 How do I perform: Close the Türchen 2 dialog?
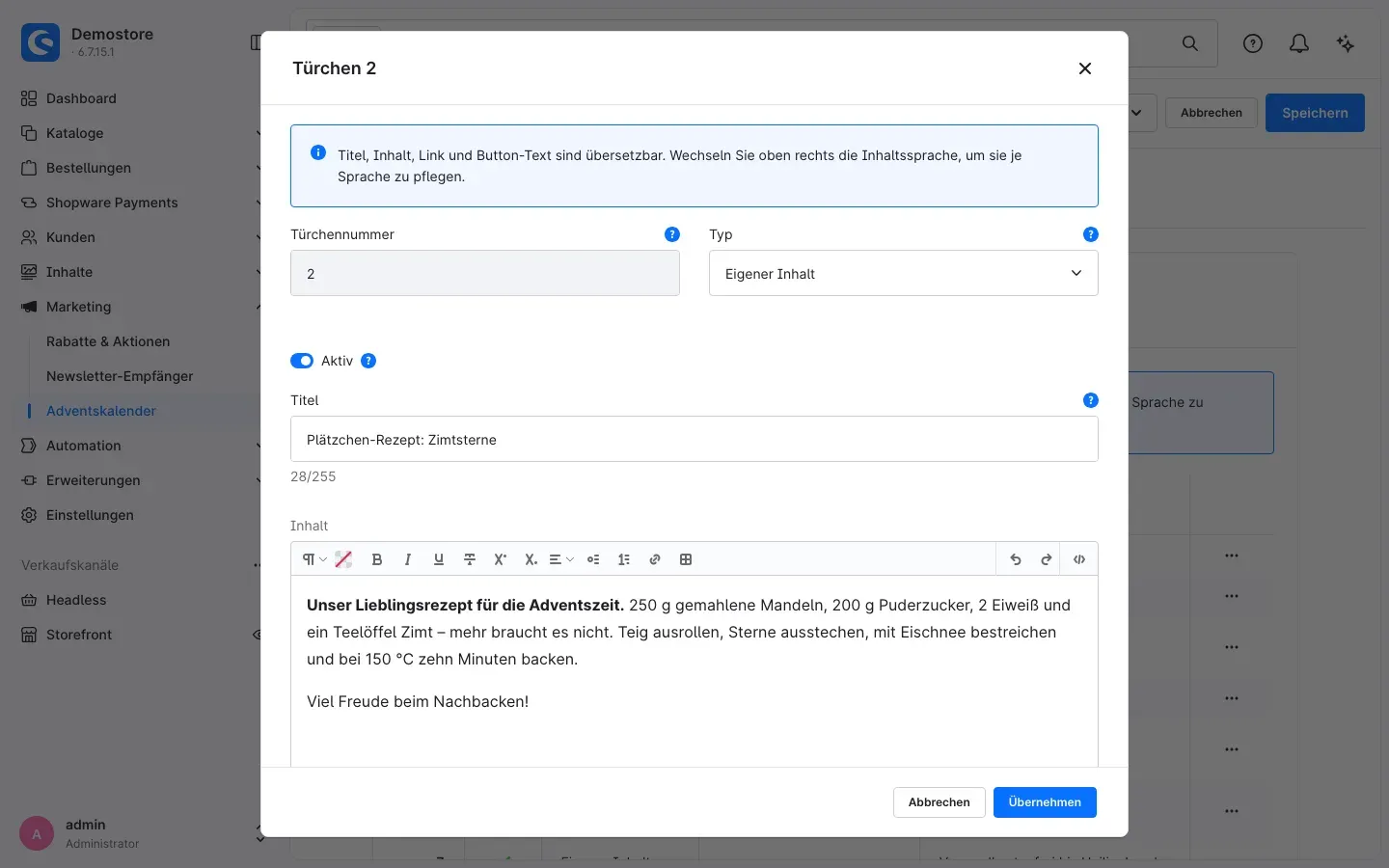click(1085, 68)
